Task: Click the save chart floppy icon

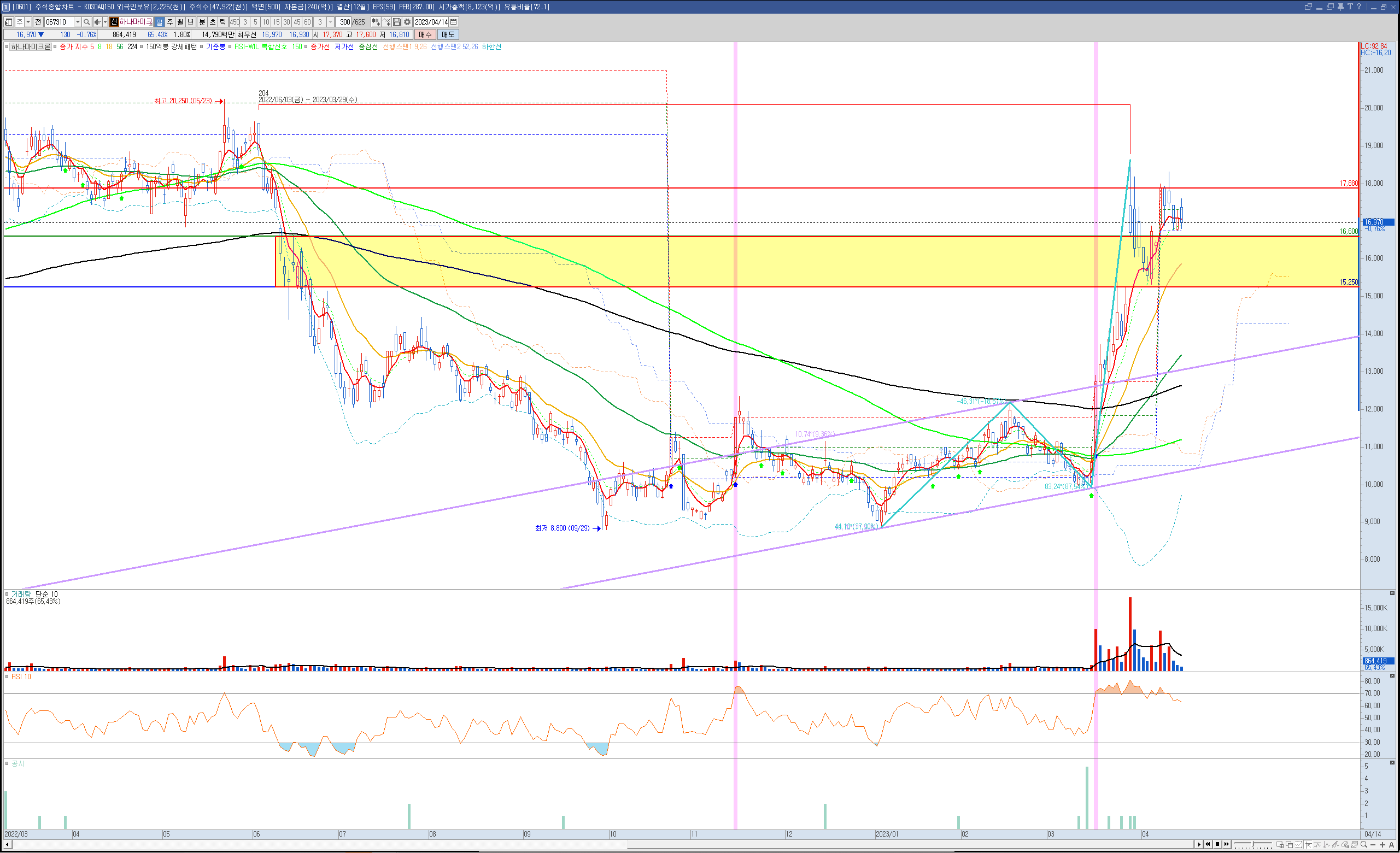Action: tap(397, 21)
